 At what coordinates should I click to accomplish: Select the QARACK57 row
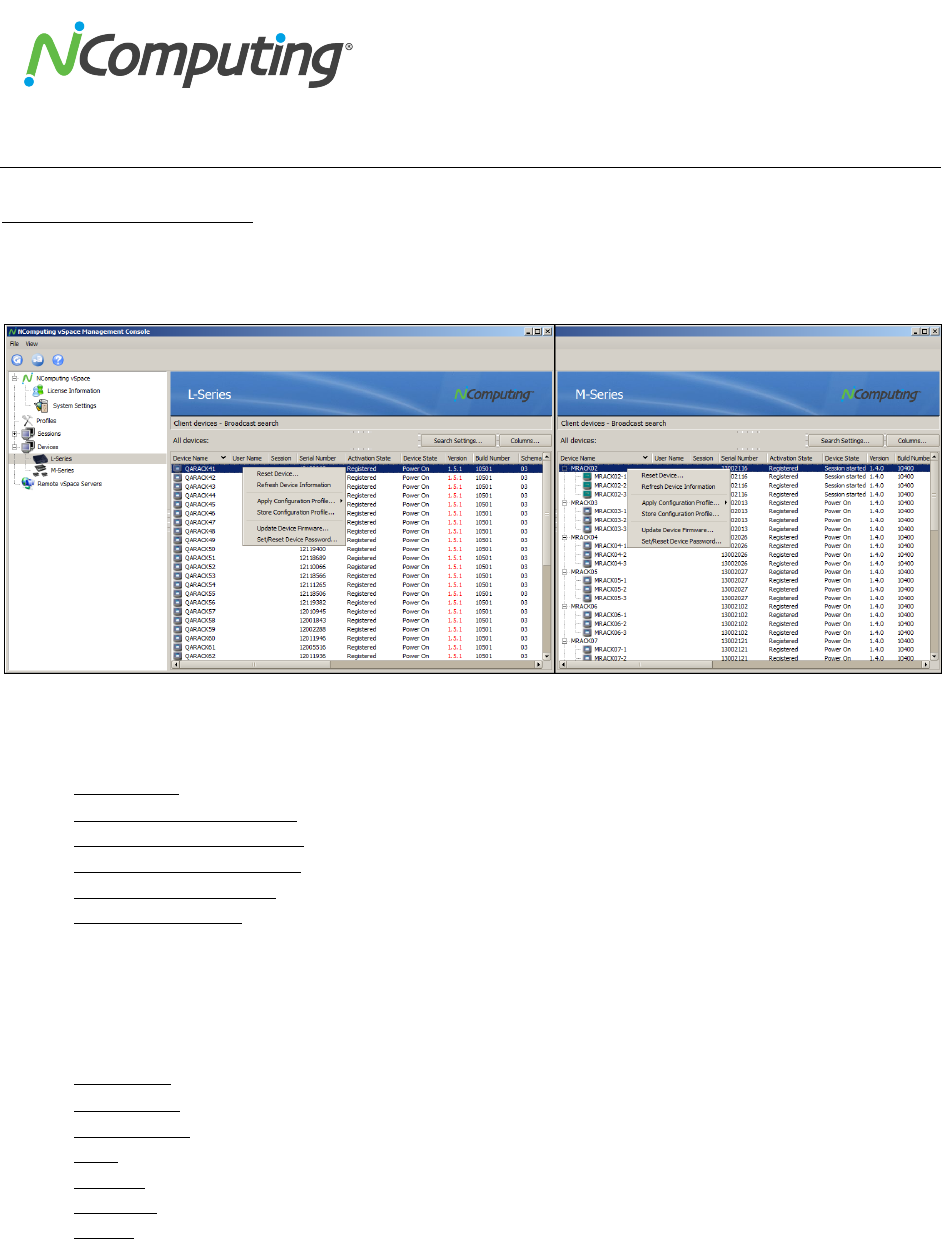(357, 612)
